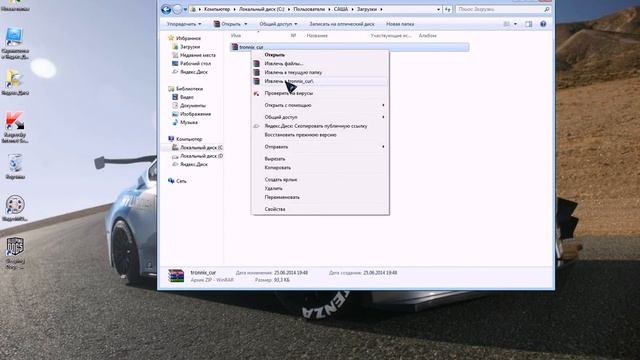640x360 pixels.
Task: Sort by the № column header
Action: click(293, 36)
